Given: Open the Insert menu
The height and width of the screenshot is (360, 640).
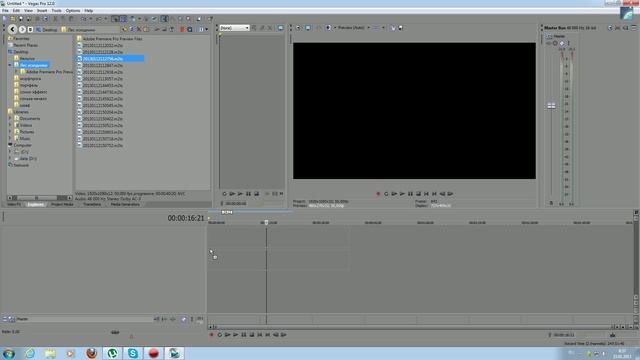Looking at the screenshot, I should pos(42,11).
